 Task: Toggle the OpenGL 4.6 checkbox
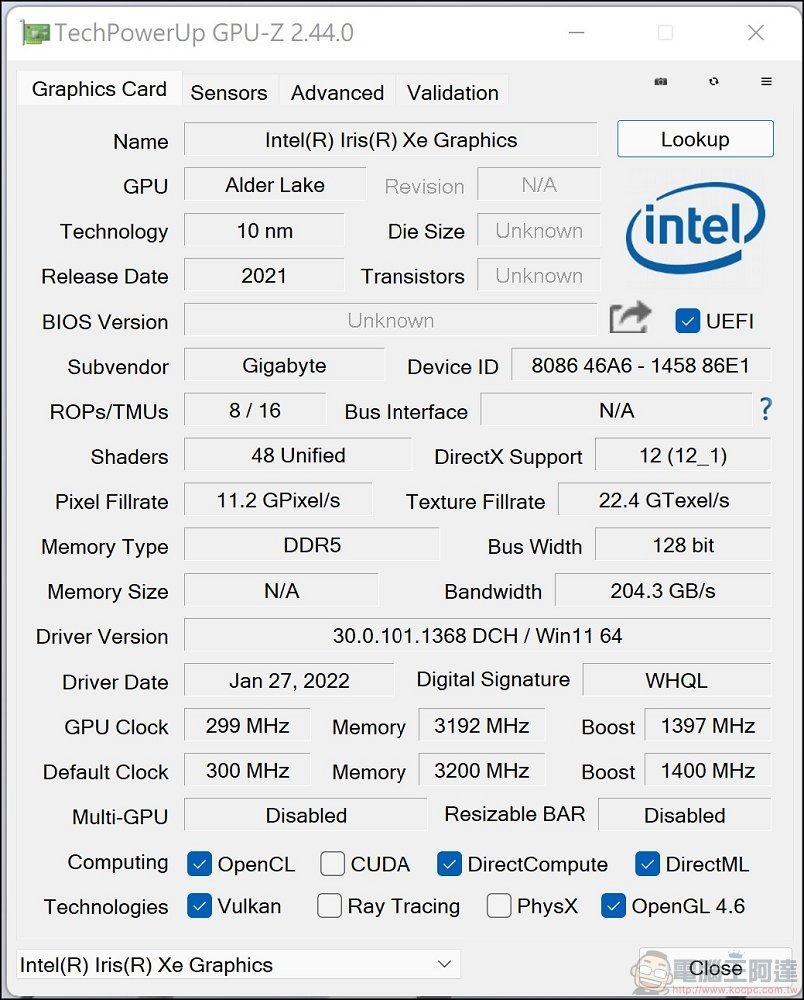[x=613, y=906]
